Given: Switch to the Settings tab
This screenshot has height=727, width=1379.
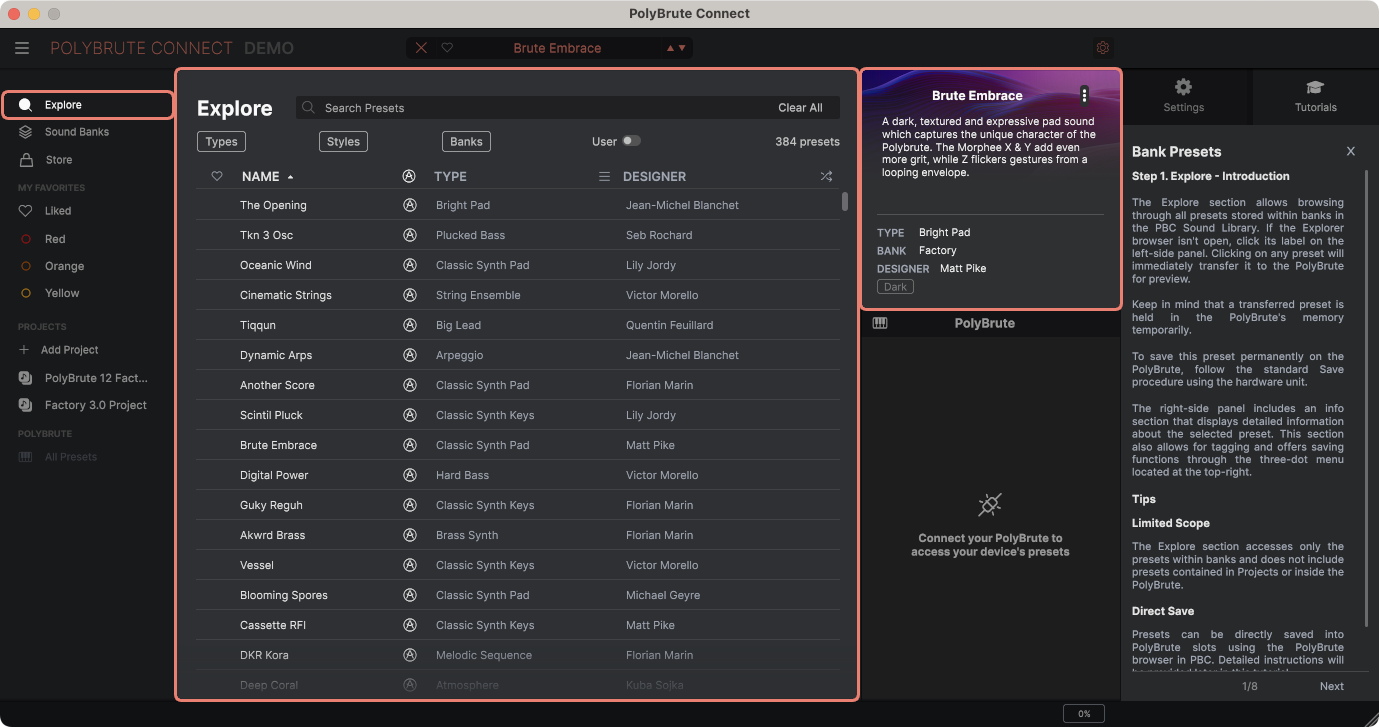Looking at the screenshot, I should 1183,96.
